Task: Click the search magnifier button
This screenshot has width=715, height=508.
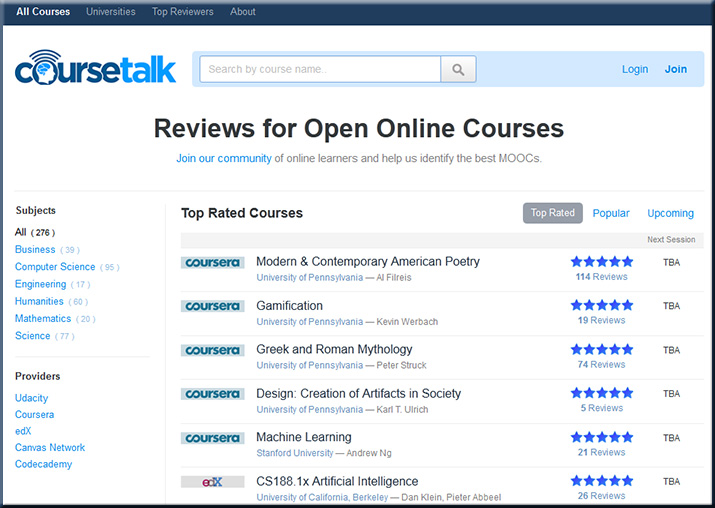Action: click(458, 69)
